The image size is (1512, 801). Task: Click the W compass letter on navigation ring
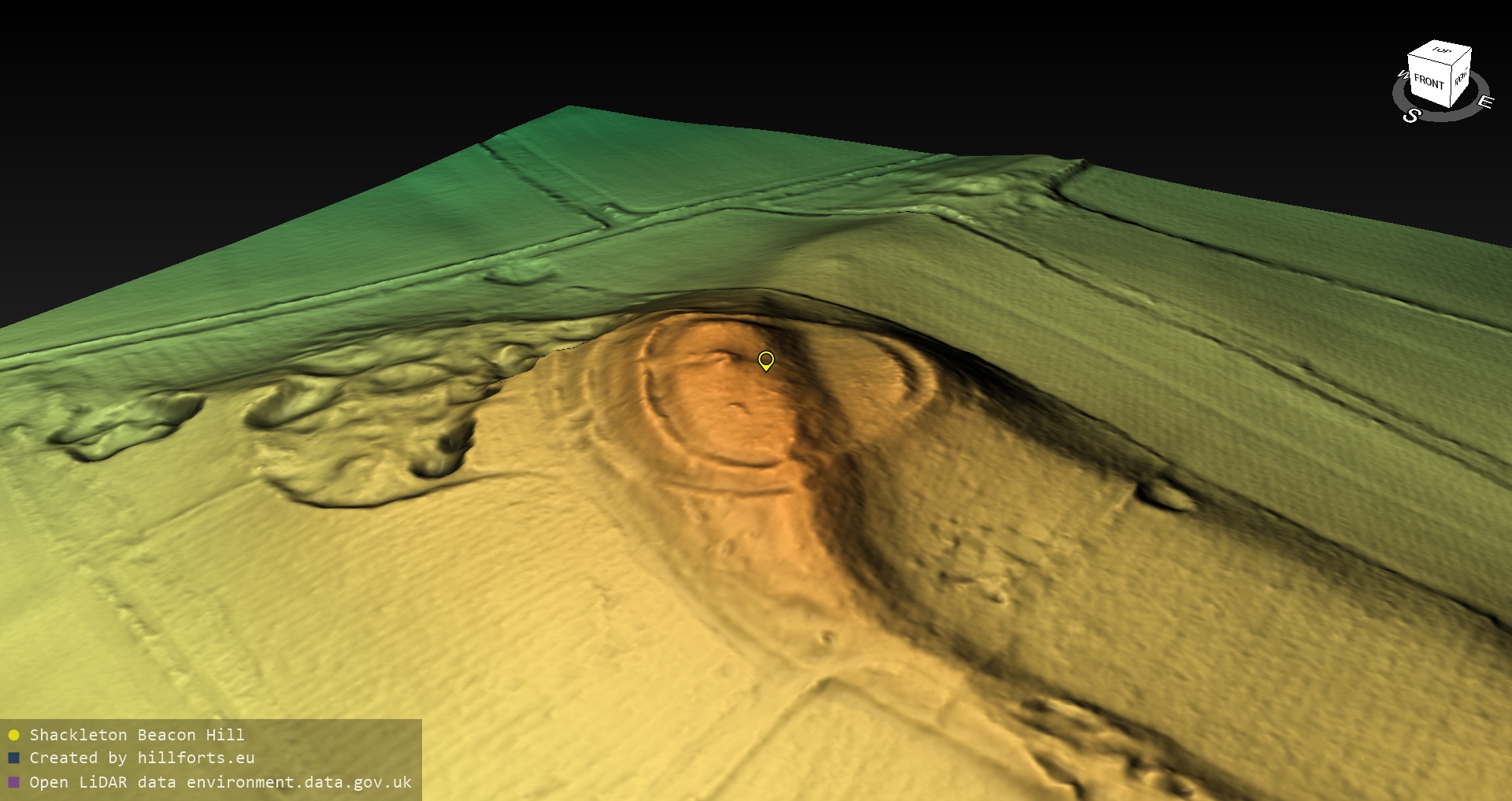coord(1402,76)
